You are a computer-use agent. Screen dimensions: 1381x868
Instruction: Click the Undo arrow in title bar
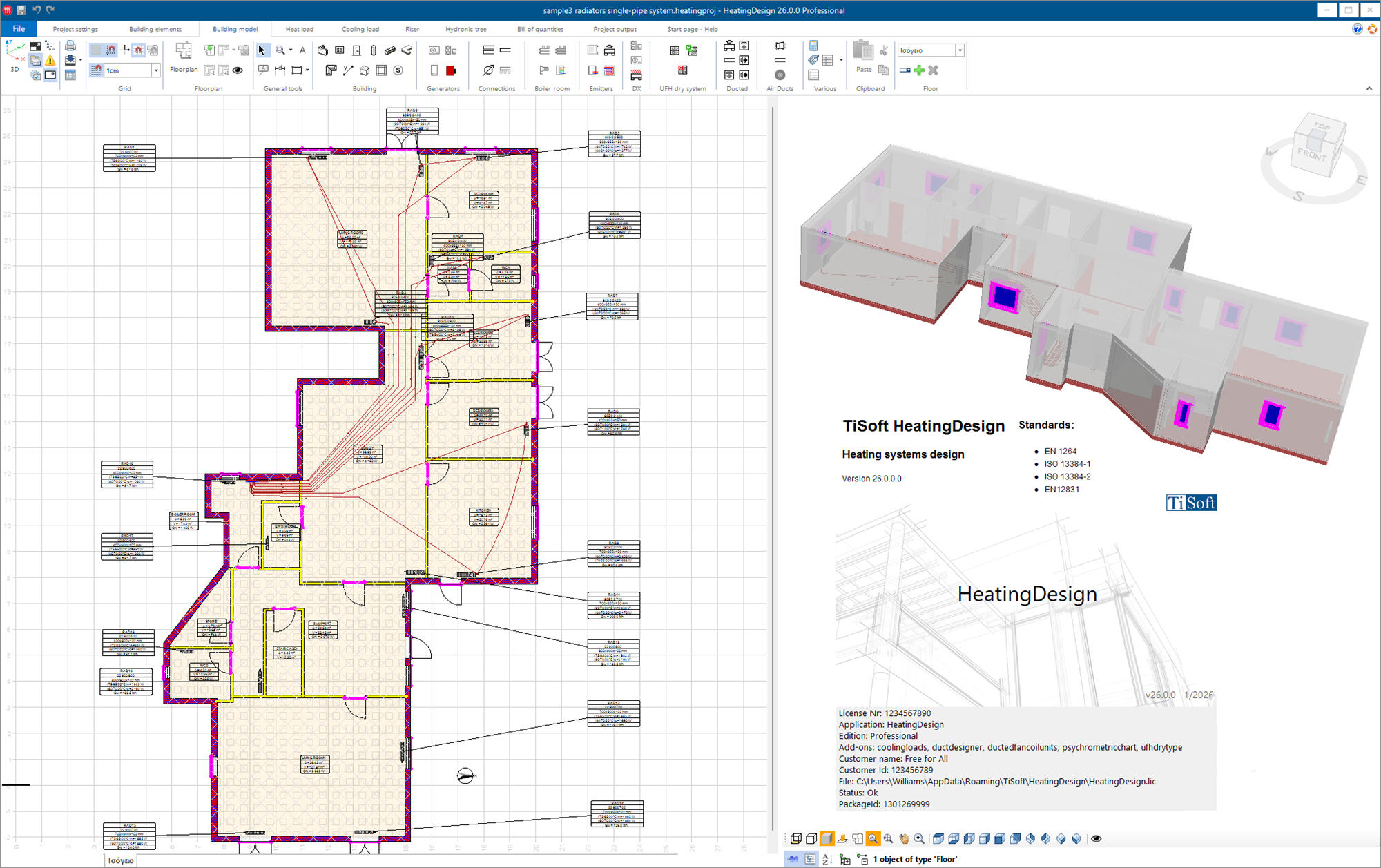(37, 10)
